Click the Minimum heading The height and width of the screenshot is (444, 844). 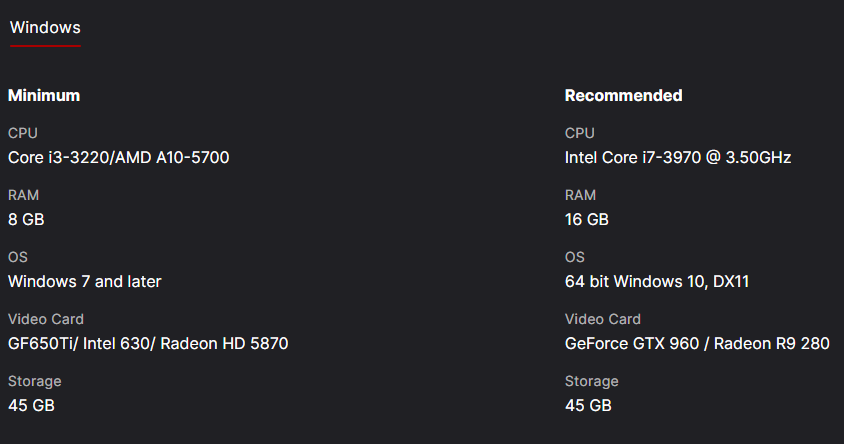click(44, 95)
